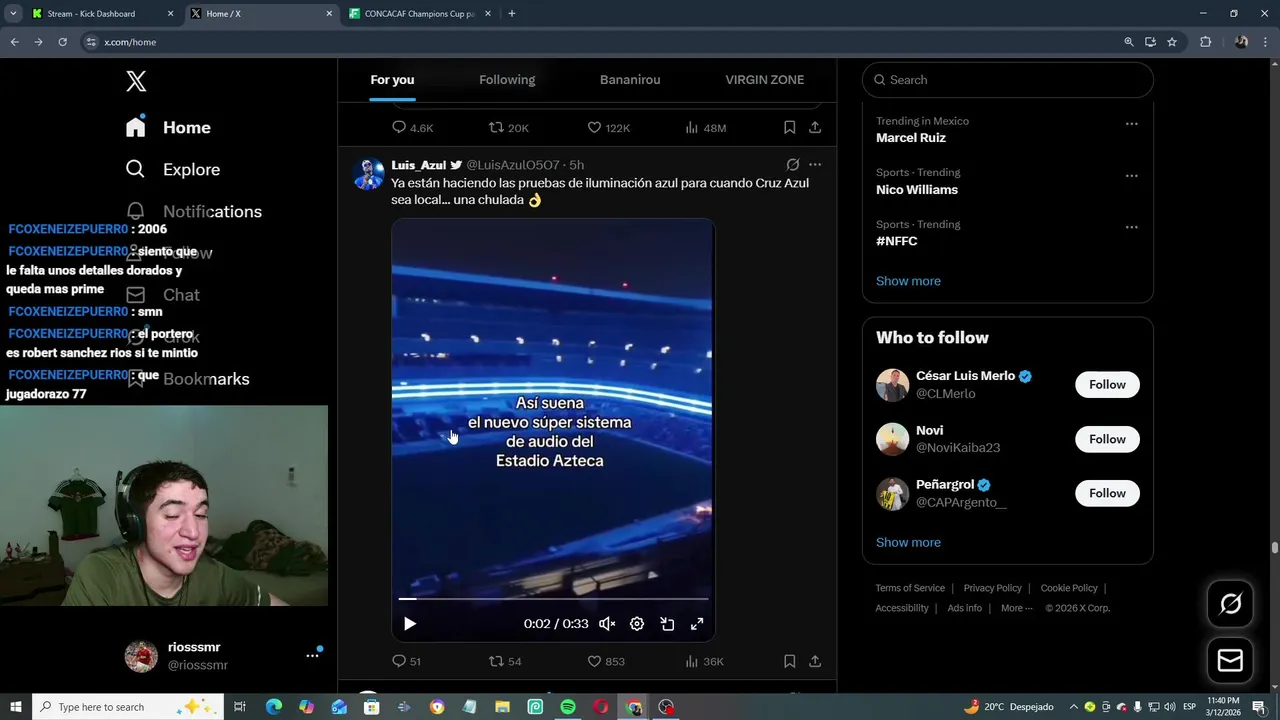This screenshot has width=1280, height=720.
Task: Switch to the For you tab
Action: click(392, 80)
